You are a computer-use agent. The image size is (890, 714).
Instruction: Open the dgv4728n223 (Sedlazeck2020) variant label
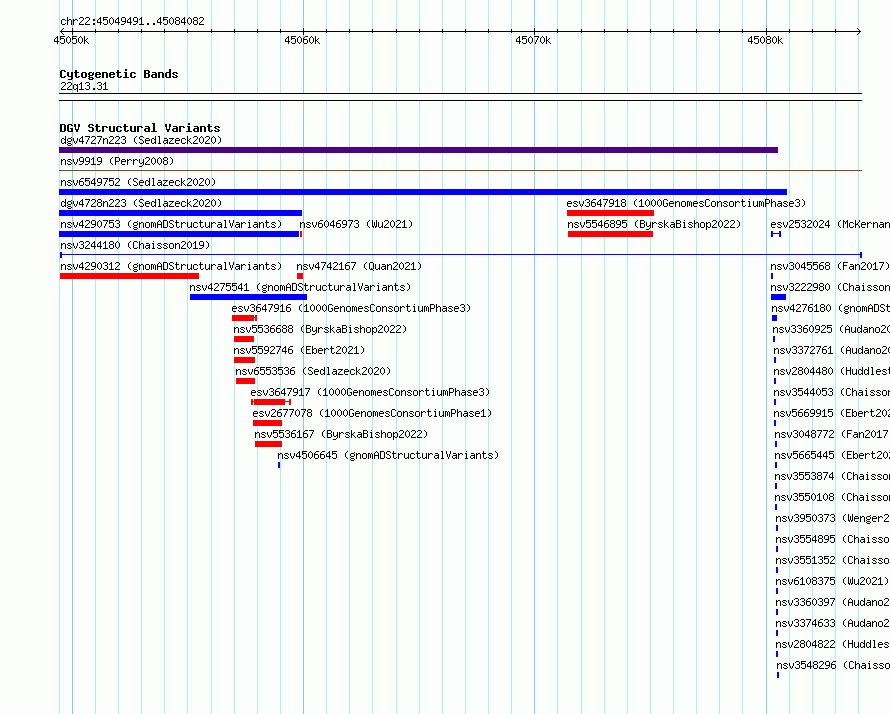(x=141, y=203)
